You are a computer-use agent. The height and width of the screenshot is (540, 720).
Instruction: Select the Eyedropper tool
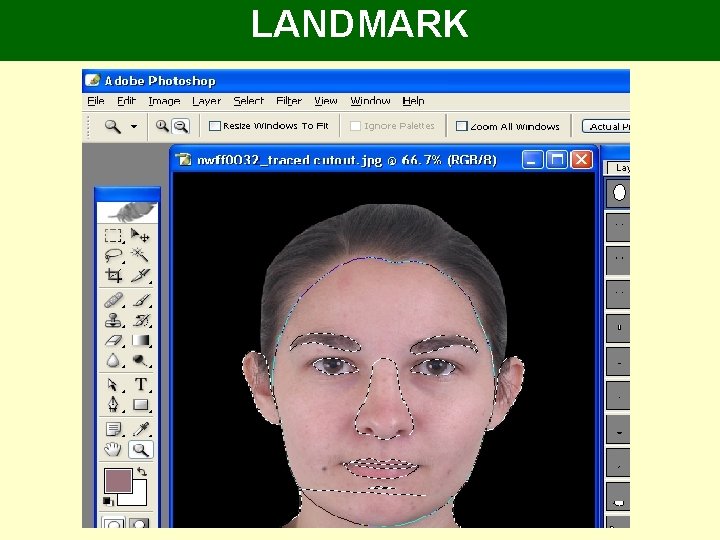click(140, 429)
